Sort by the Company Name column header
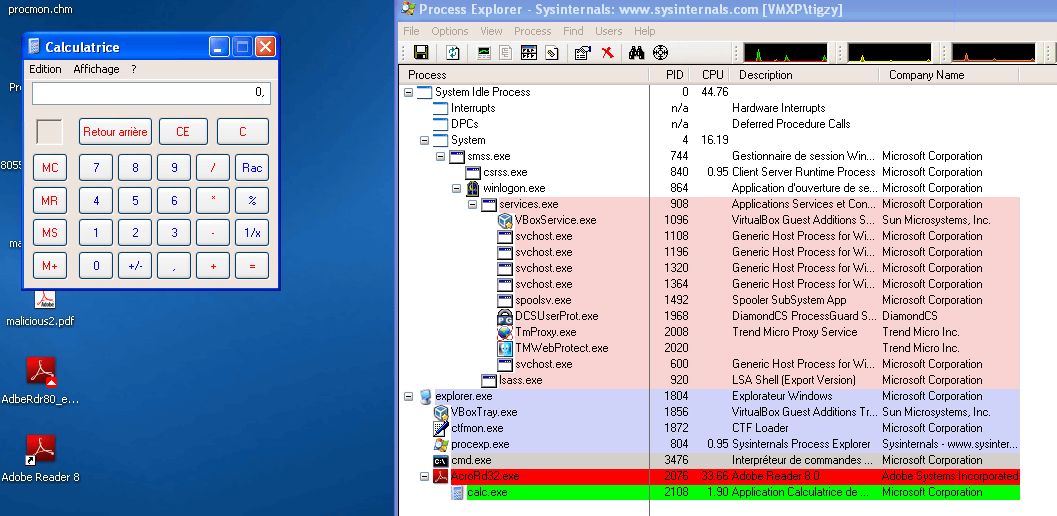Viewport: 1057px width, 516px height. 949,75
